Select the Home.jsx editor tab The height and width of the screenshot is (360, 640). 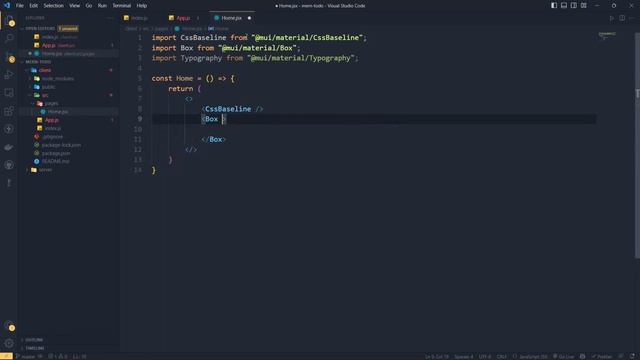pyautogui.click(x=231, y=18)
